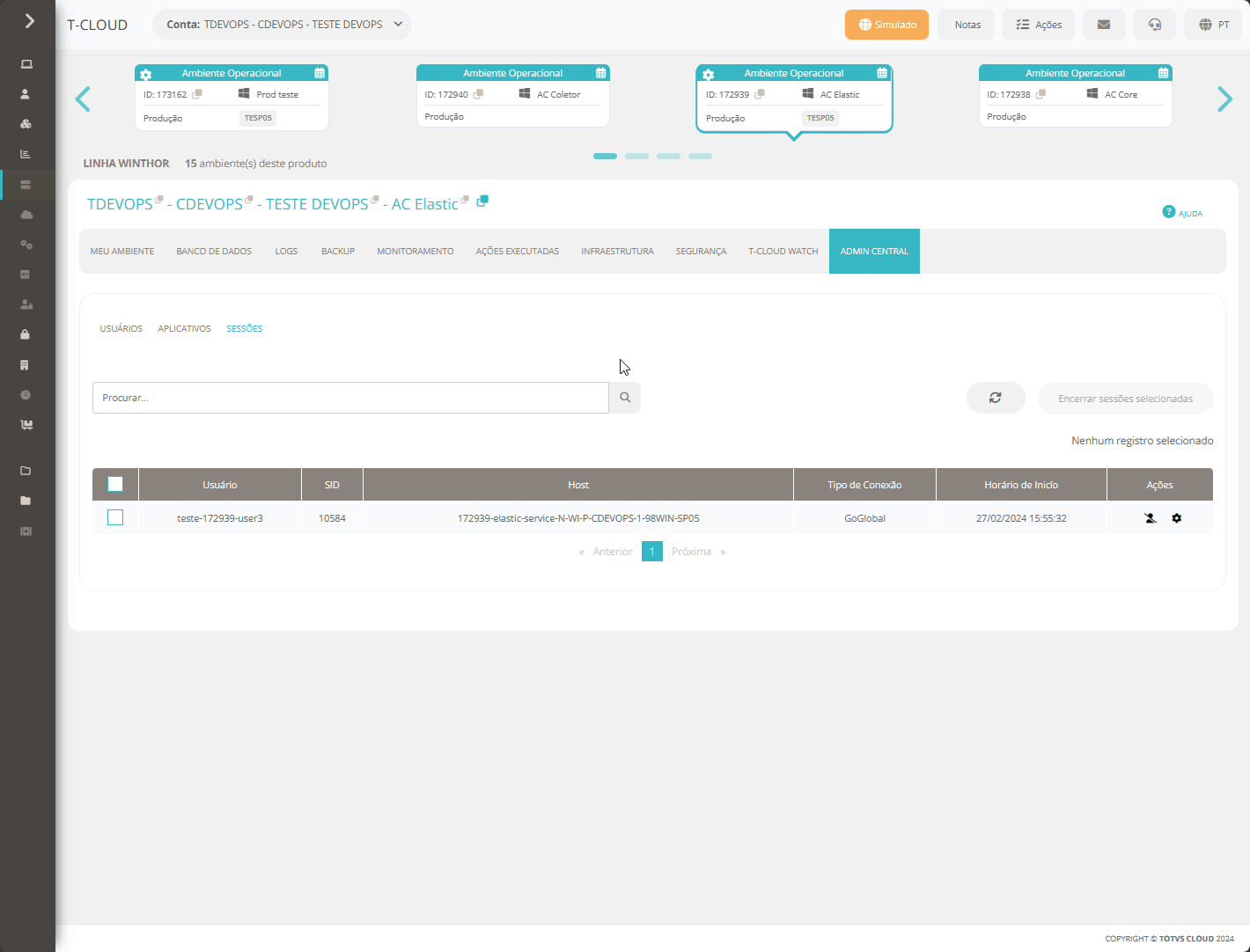This screenshot has width=1250, height=952.
Task: Open the cart dolly icon in sidebar
Action: tap(26, 425)
